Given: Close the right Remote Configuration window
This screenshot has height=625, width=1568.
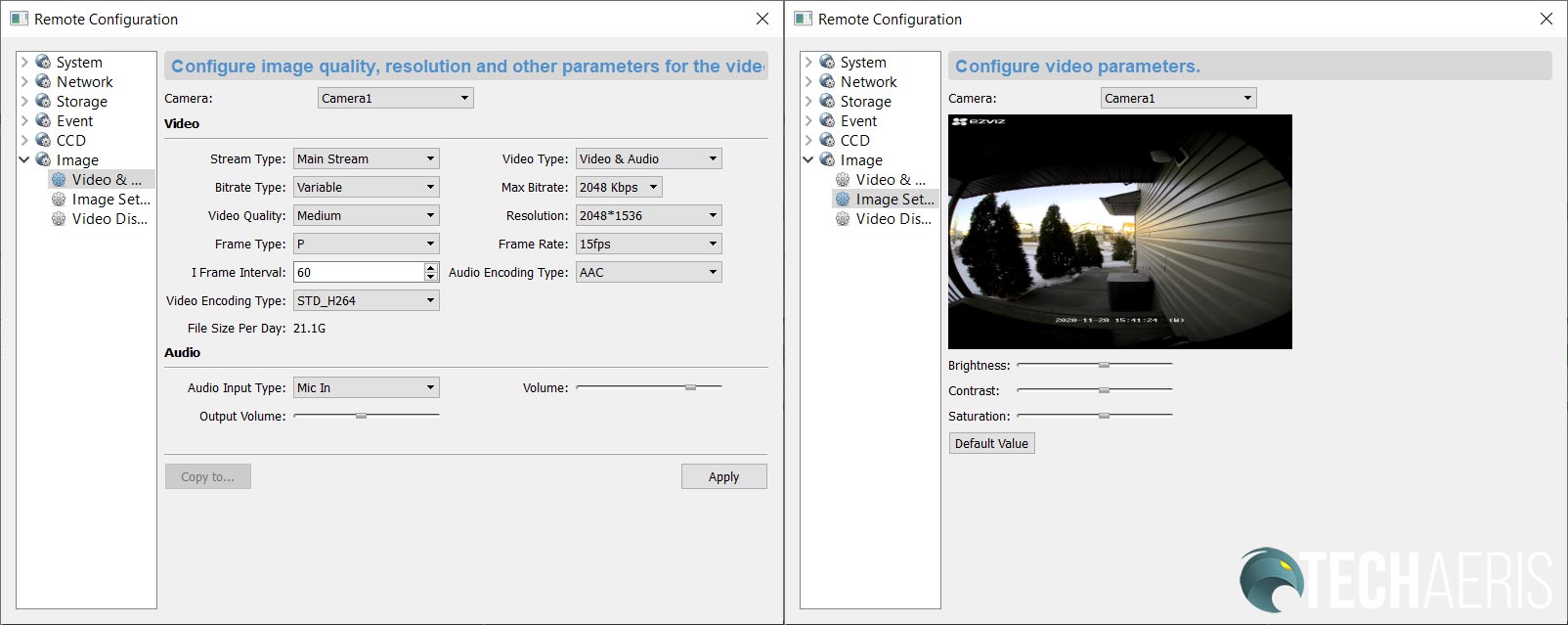Looking at the screenshot, I should [x=1546, y=19].
